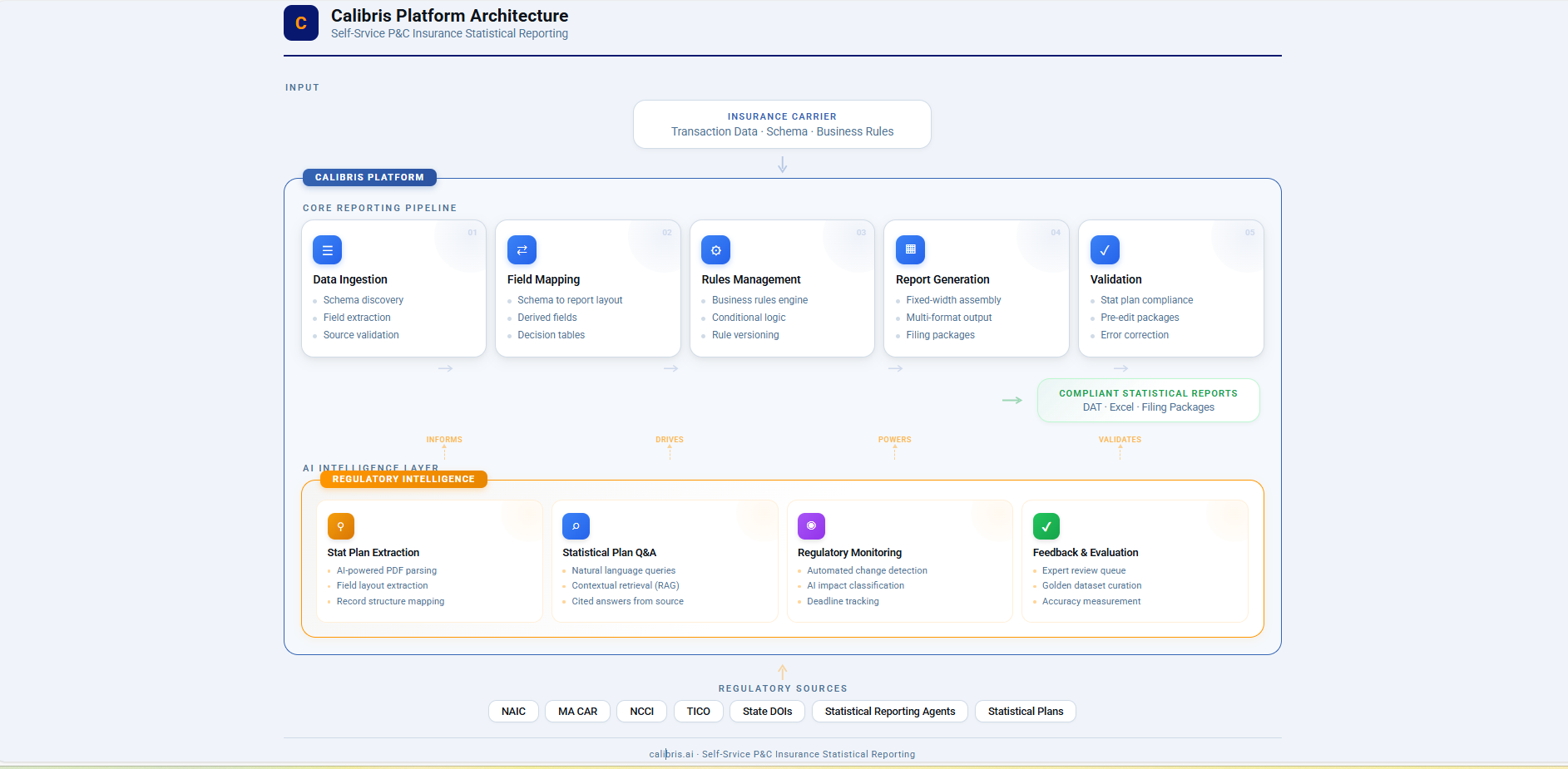Select the Feedback & Evaluation green check icon
This screenshot has height=769, width=1568.
coord(1046,526)
